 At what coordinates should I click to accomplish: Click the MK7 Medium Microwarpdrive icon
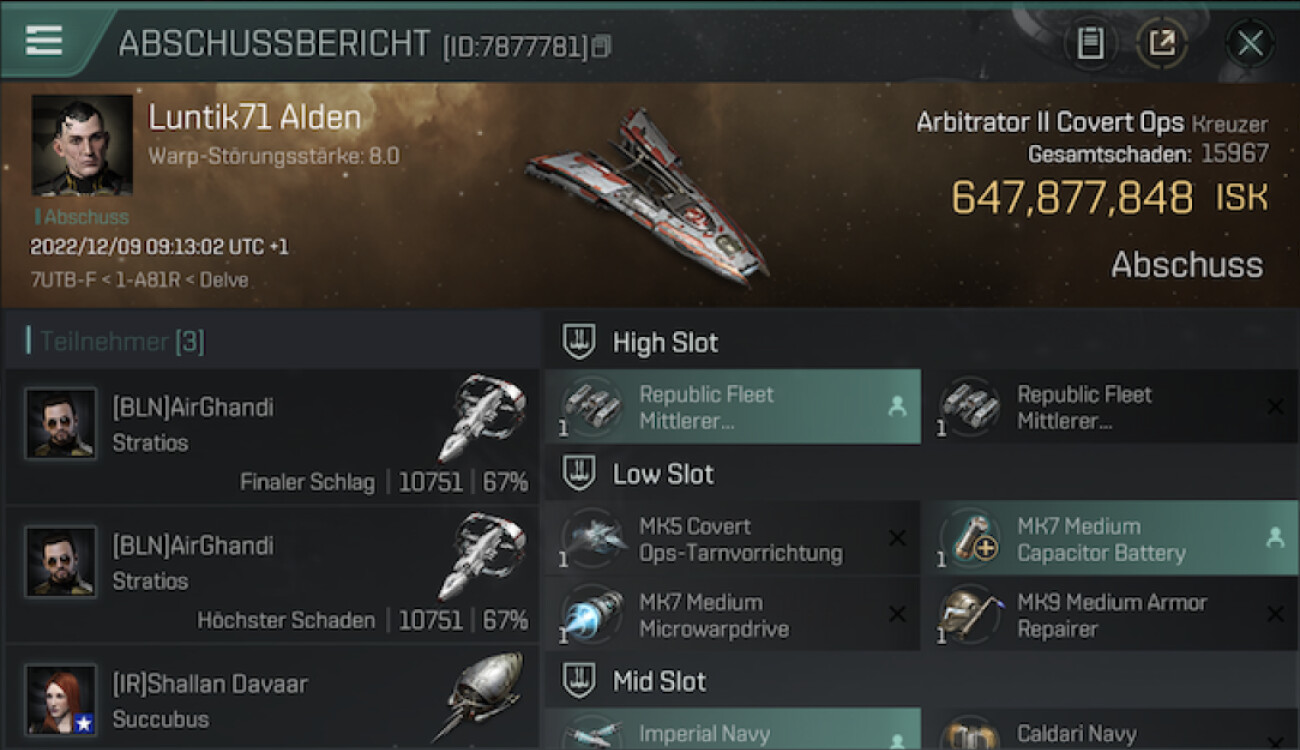(x=593, y=616)
